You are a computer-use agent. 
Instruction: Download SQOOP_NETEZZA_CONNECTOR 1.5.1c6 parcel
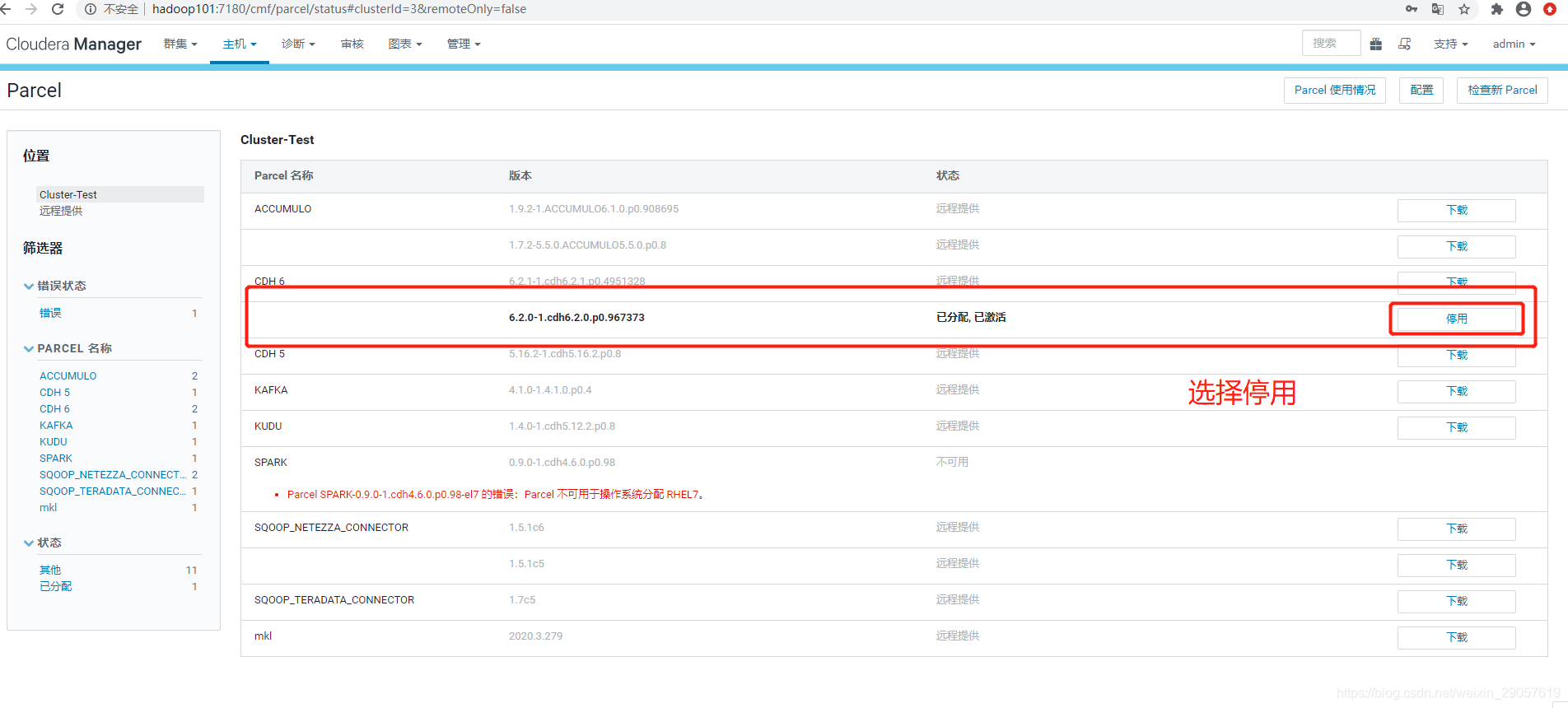(1457, 529)
